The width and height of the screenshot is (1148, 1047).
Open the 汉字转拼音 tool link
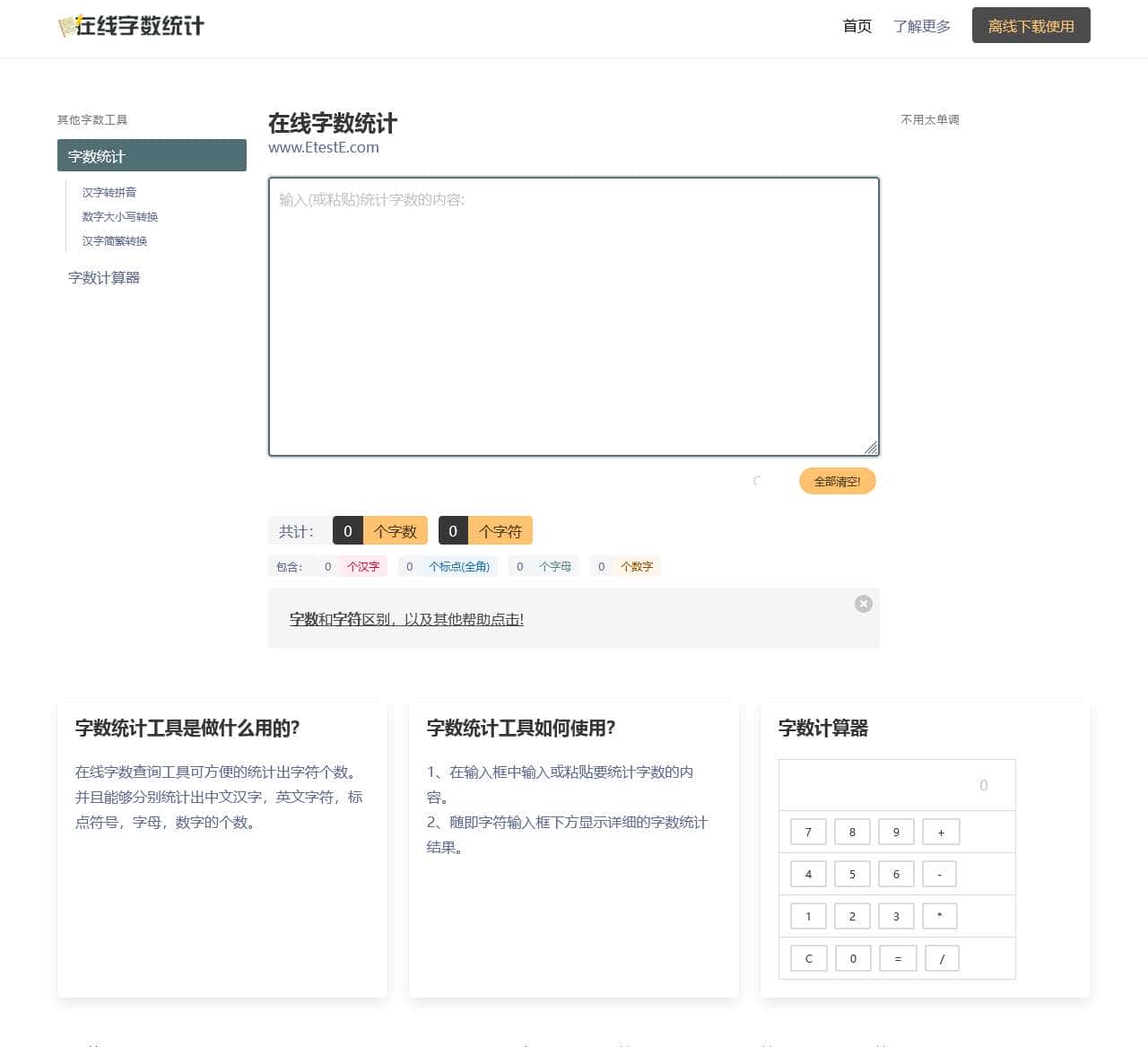coord(109,192)
